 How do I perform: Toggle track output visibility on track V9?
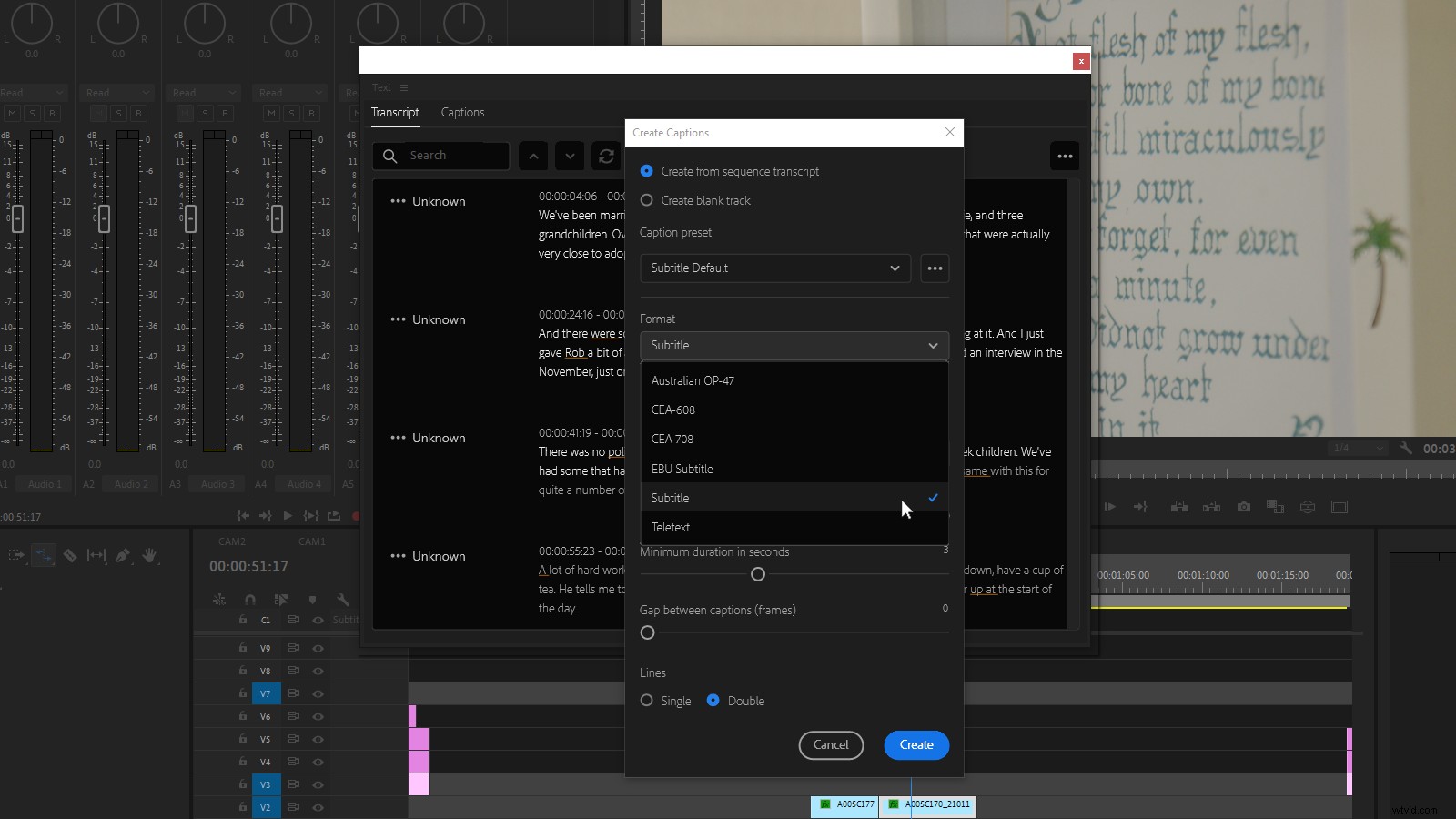[x=317, y=648]
